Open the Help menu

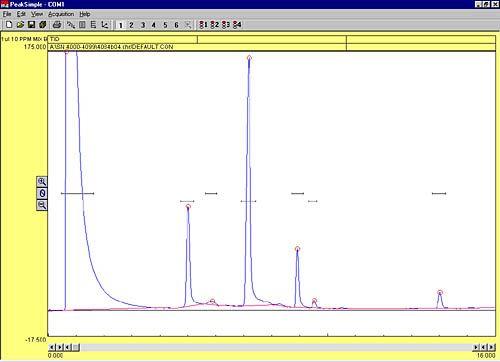85,14
